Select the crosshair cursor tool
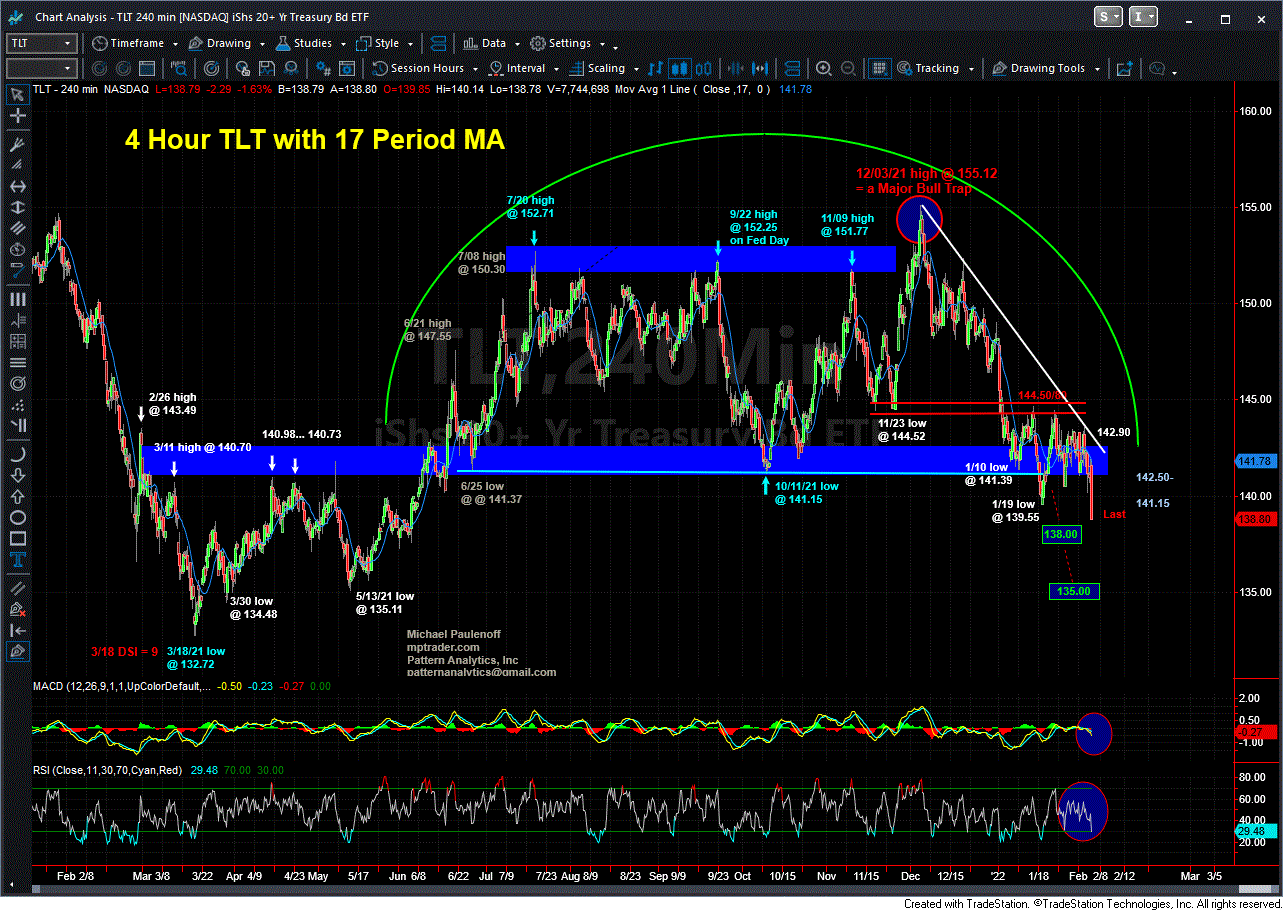Viewport: 1283px width, 910px height. point(17,117)
